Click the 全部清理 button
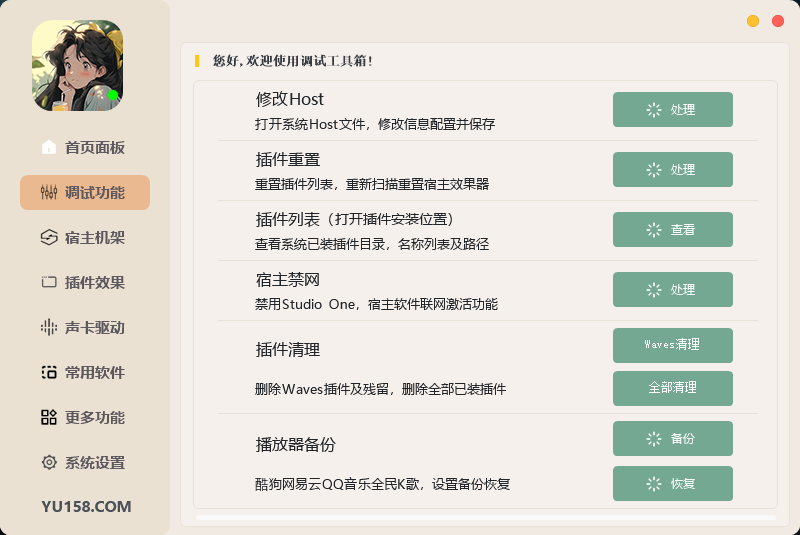 [x=672, y=388]
